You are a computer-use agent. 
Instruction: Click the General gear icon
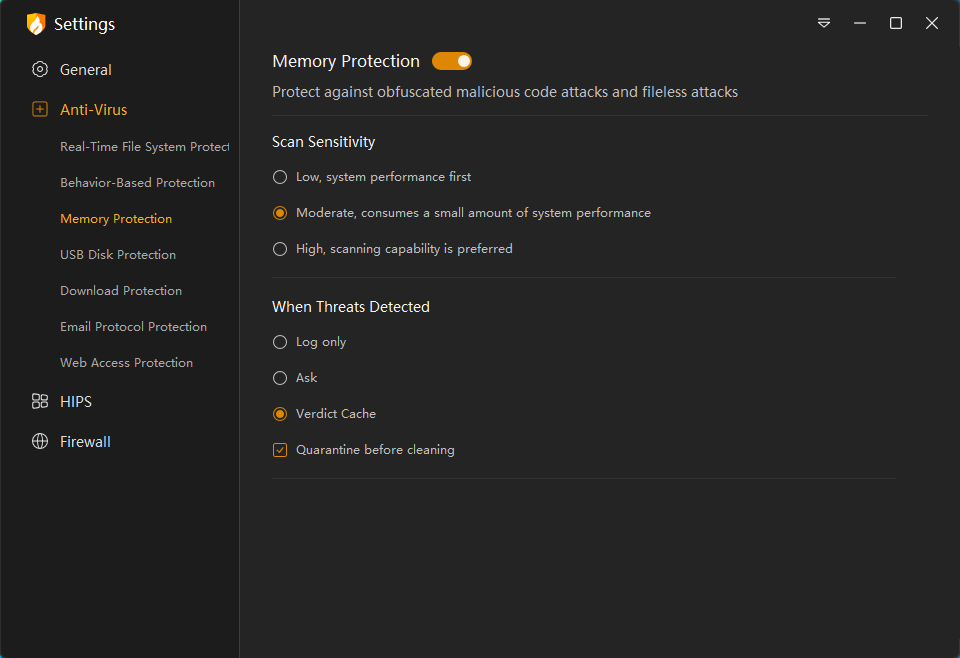click(x=40, y=70)
